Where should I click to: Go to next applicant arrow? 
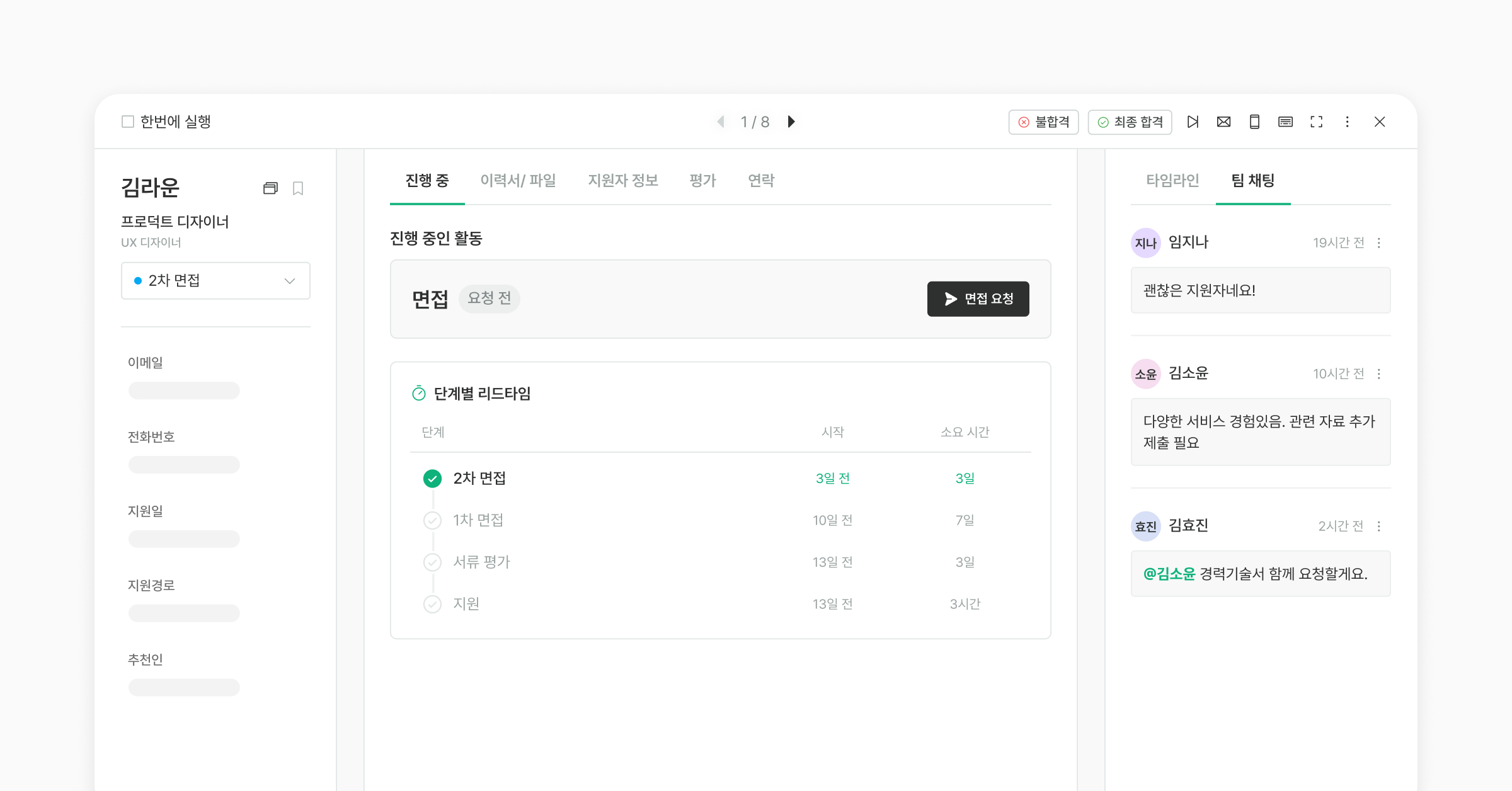(791, 122)
